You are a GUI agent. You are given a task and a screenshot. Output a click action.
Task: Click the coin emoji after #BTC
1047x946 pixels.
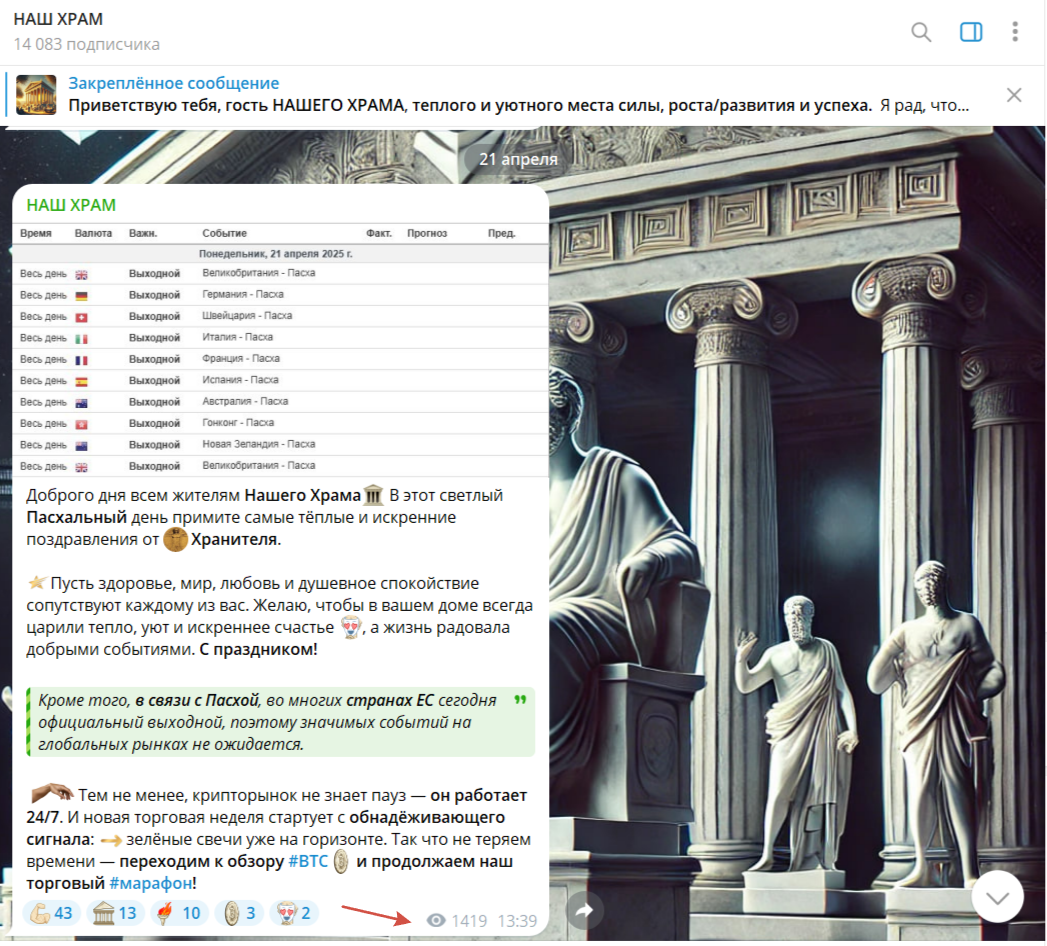click(341, 861)
